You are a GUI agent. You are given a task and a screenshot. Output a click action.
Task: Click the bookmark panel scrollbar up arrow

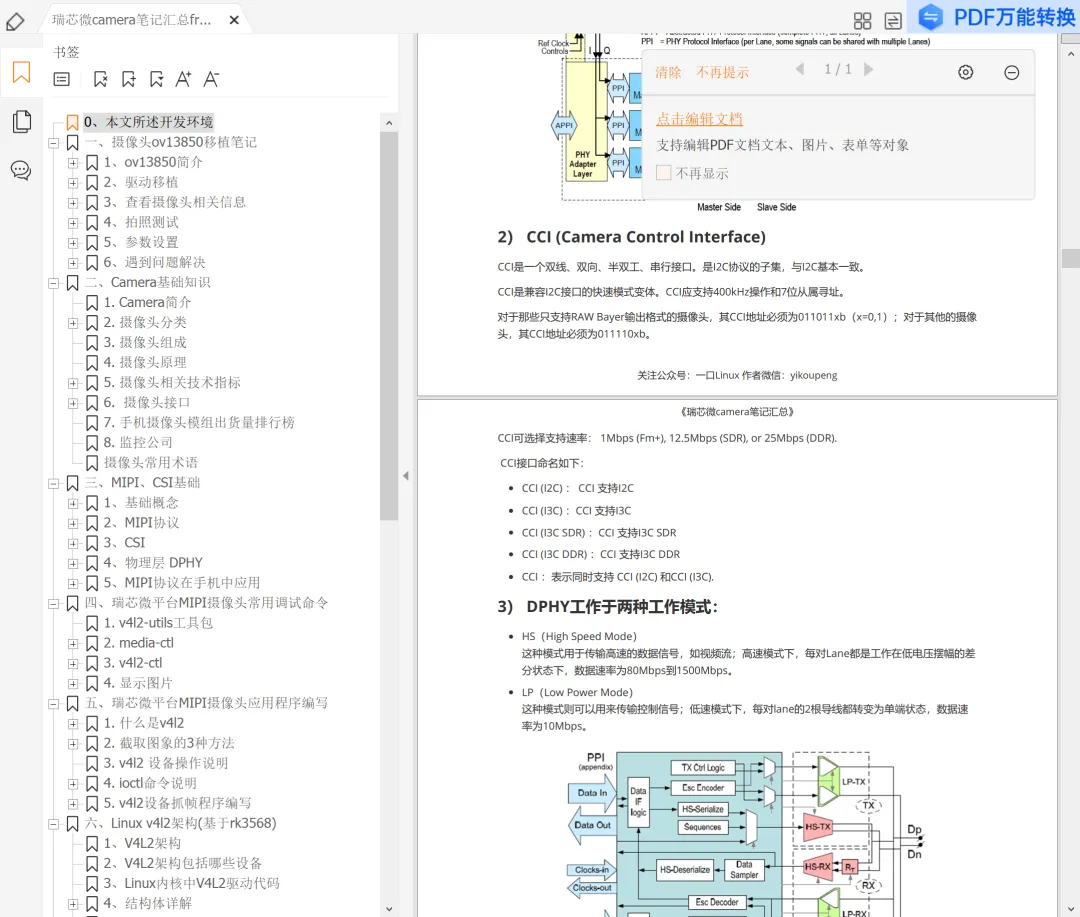(x=389, y=123)
